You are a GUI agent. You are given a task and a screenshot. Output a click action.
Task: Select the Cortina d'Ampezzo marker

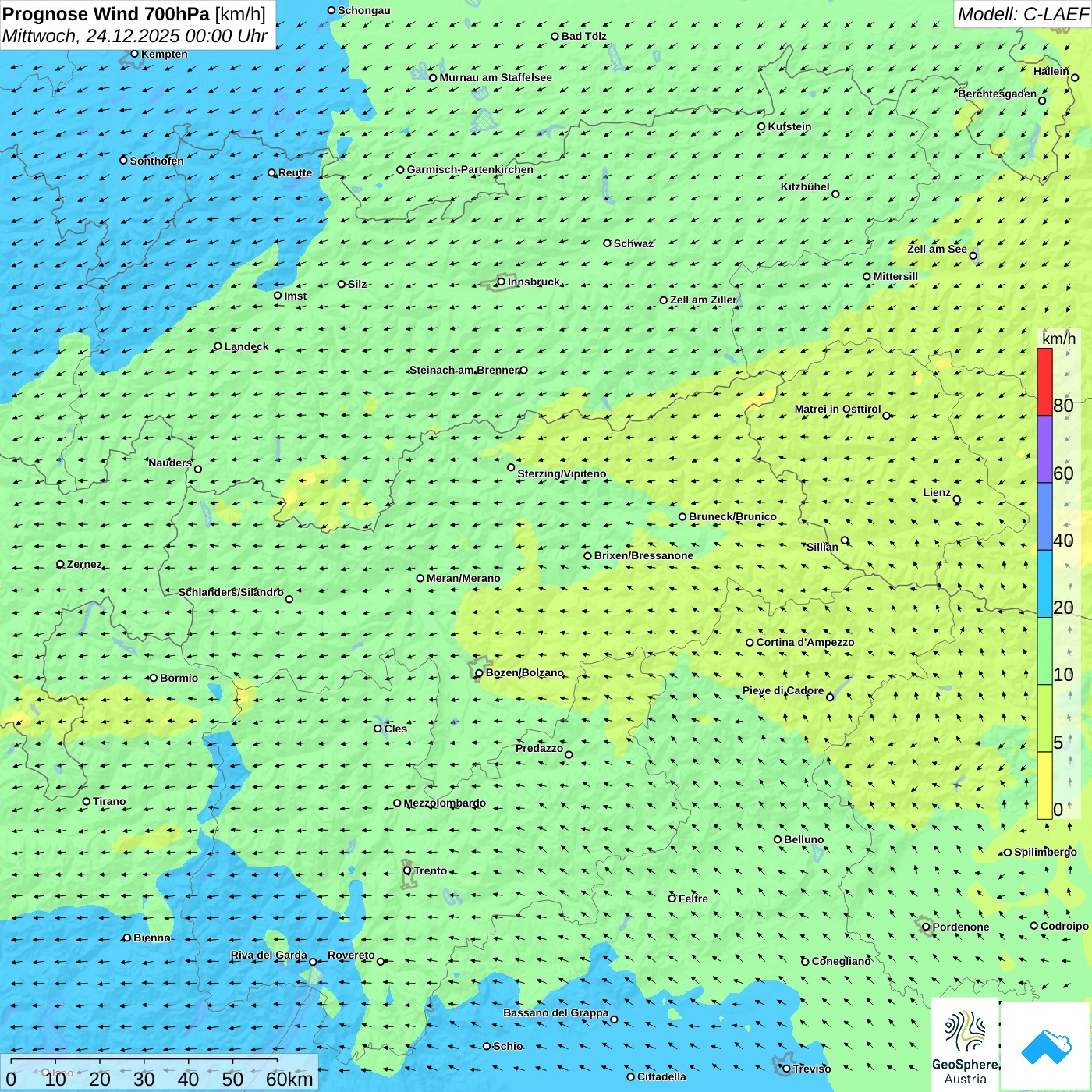click(750, 643)
